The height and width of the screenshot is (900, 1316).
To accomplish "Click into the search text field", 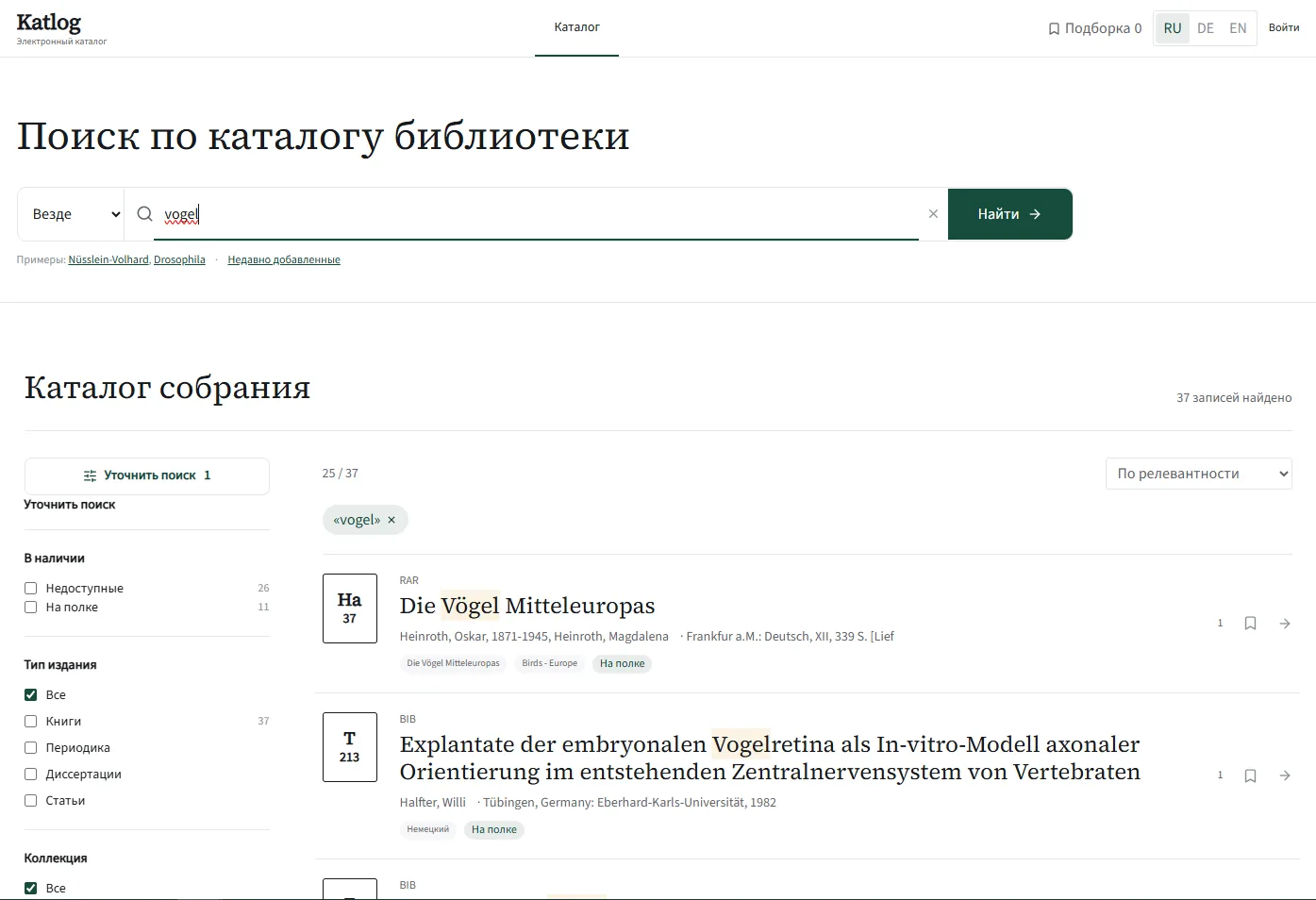I will pos(538,214).
